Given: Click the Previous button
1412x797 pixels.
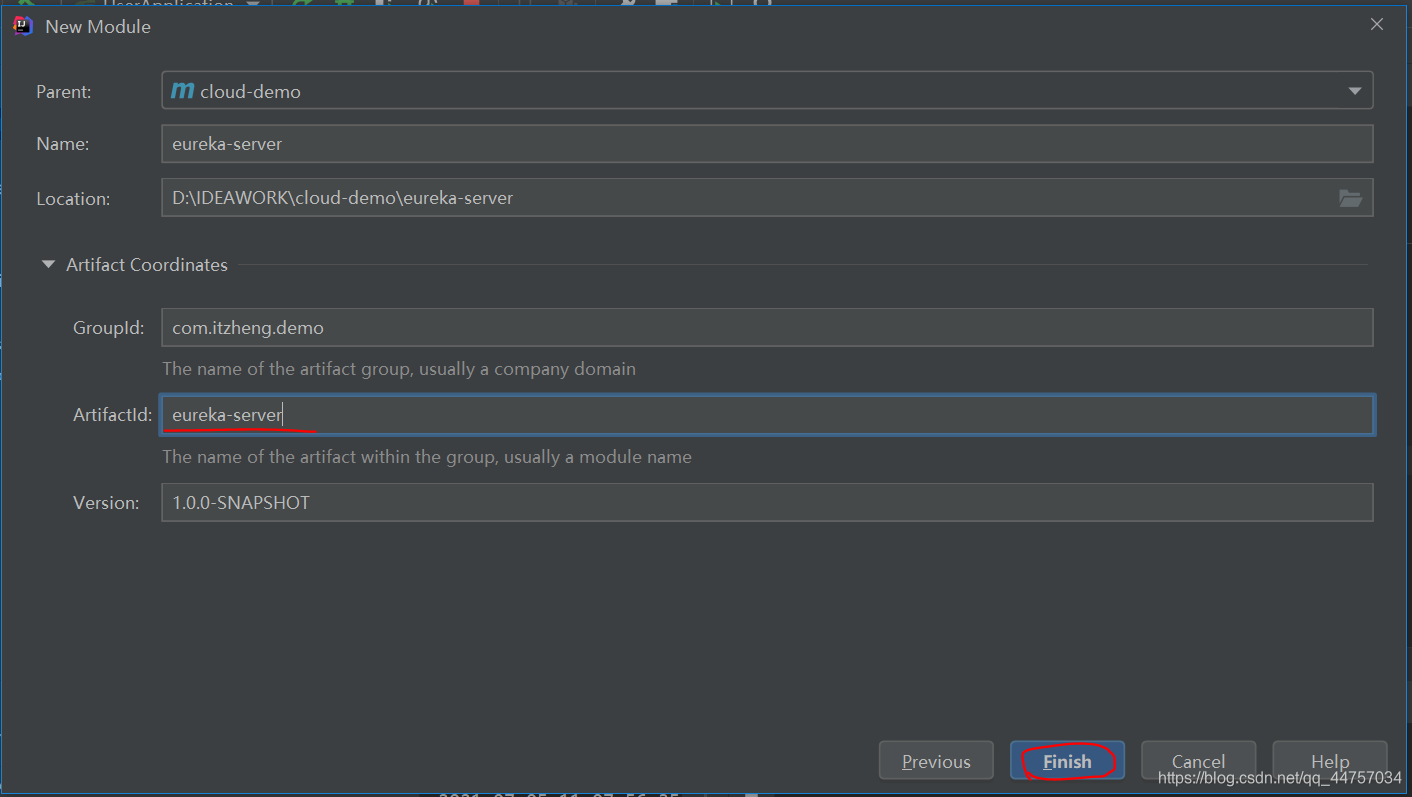Looking at the screenshot, I should click(936, 761).
